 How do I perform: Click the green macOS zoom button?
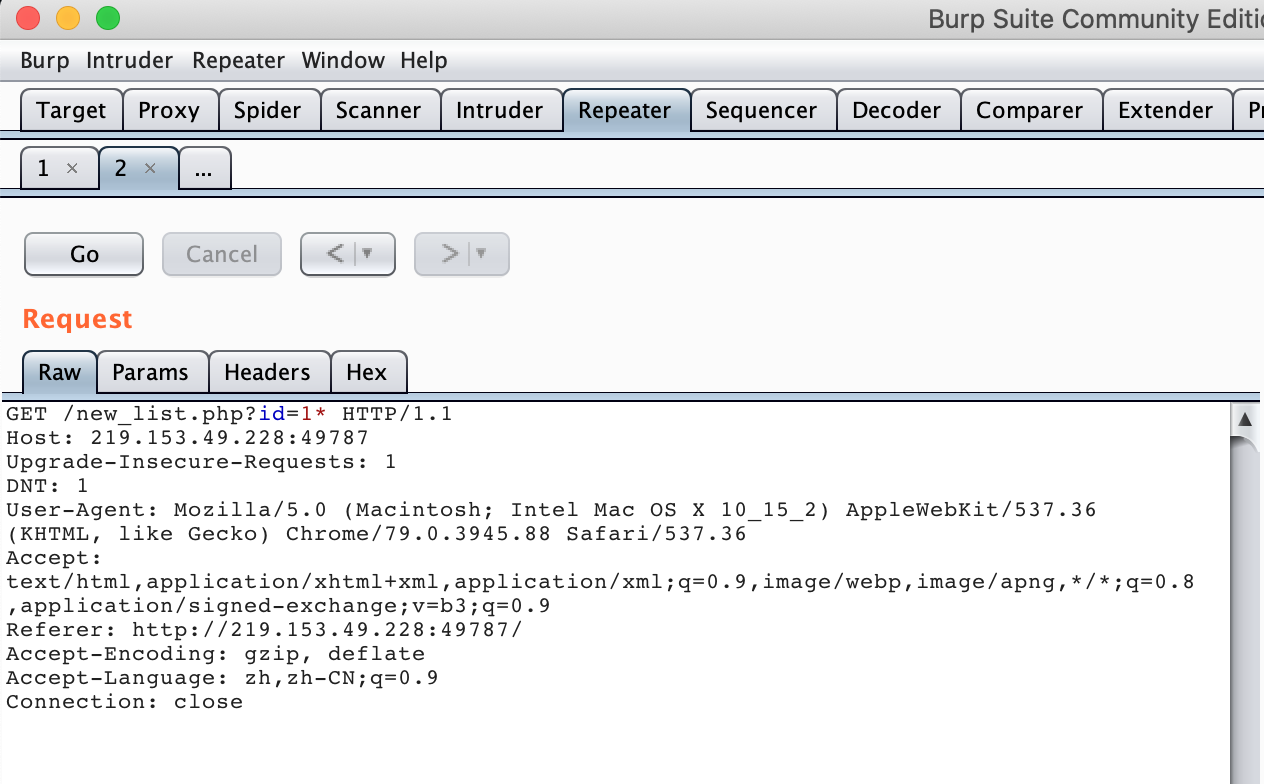tap(107, 18)
